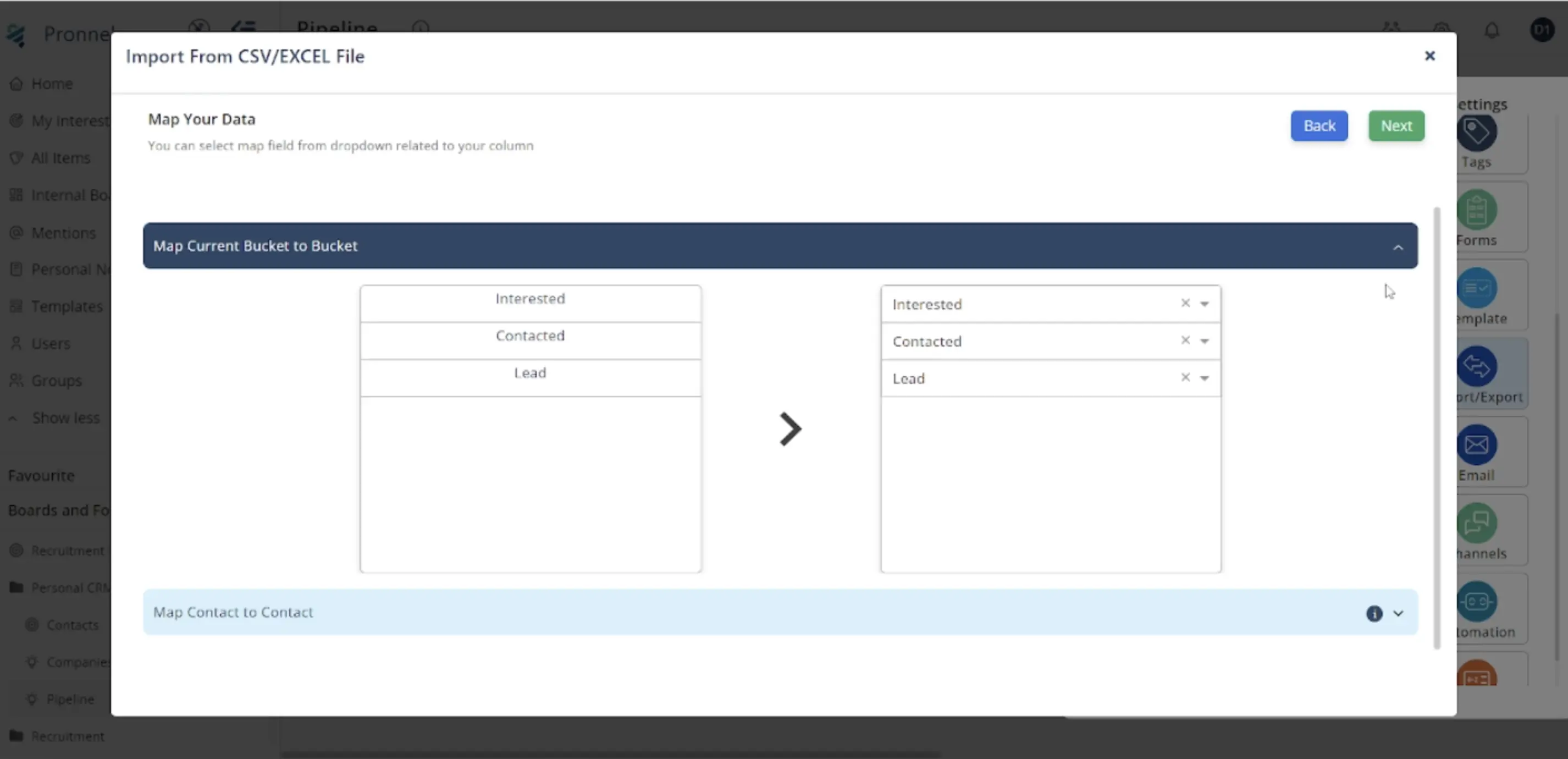Open the Interested mapping dropdown arrow
This screenshot has height=759, width=1568.
1204,304
